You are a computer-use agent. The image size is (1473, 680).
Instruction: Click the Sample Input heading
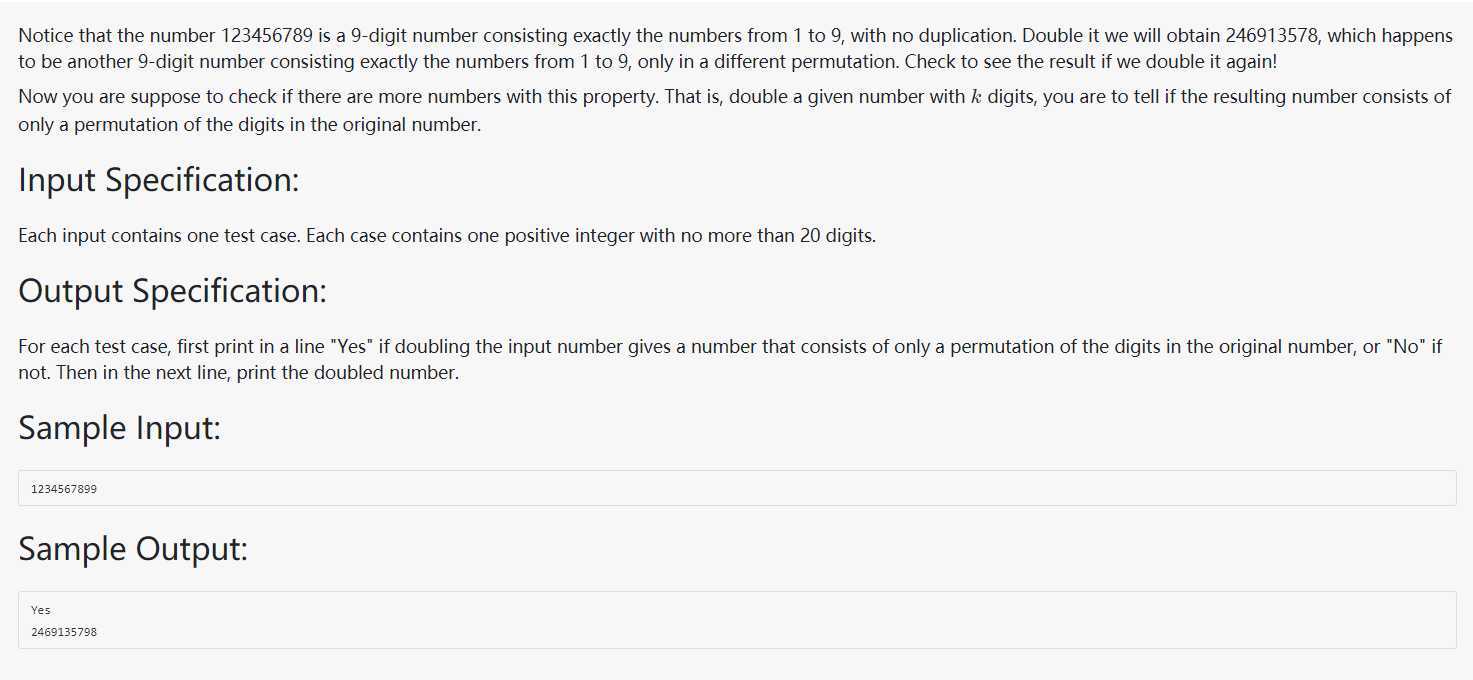click(119, 429)
